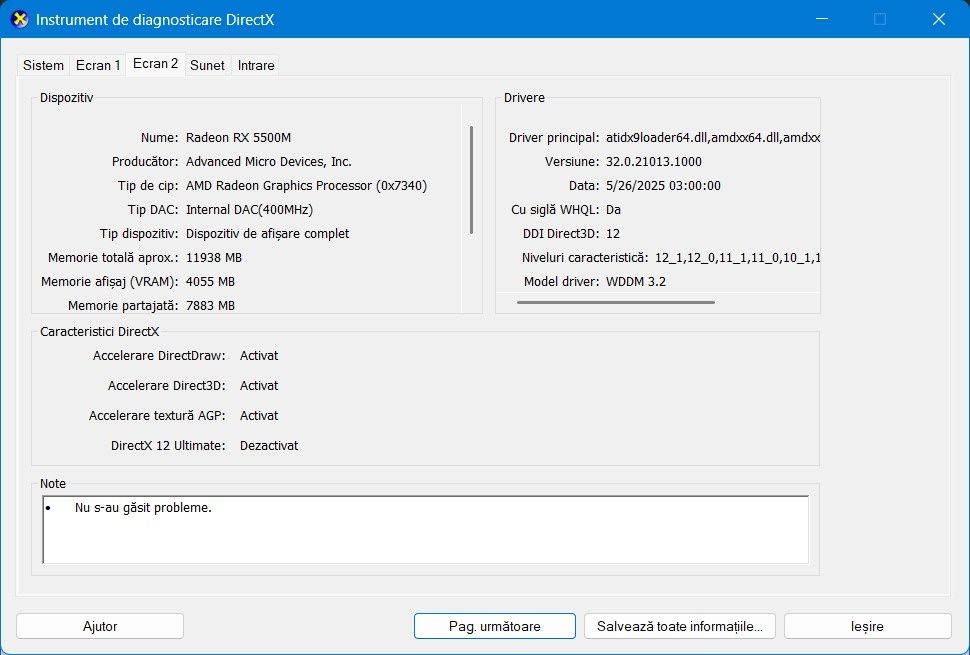Screen dimensions: 970x655
Task: Click the Ajutor button
Action: (100, 626)
